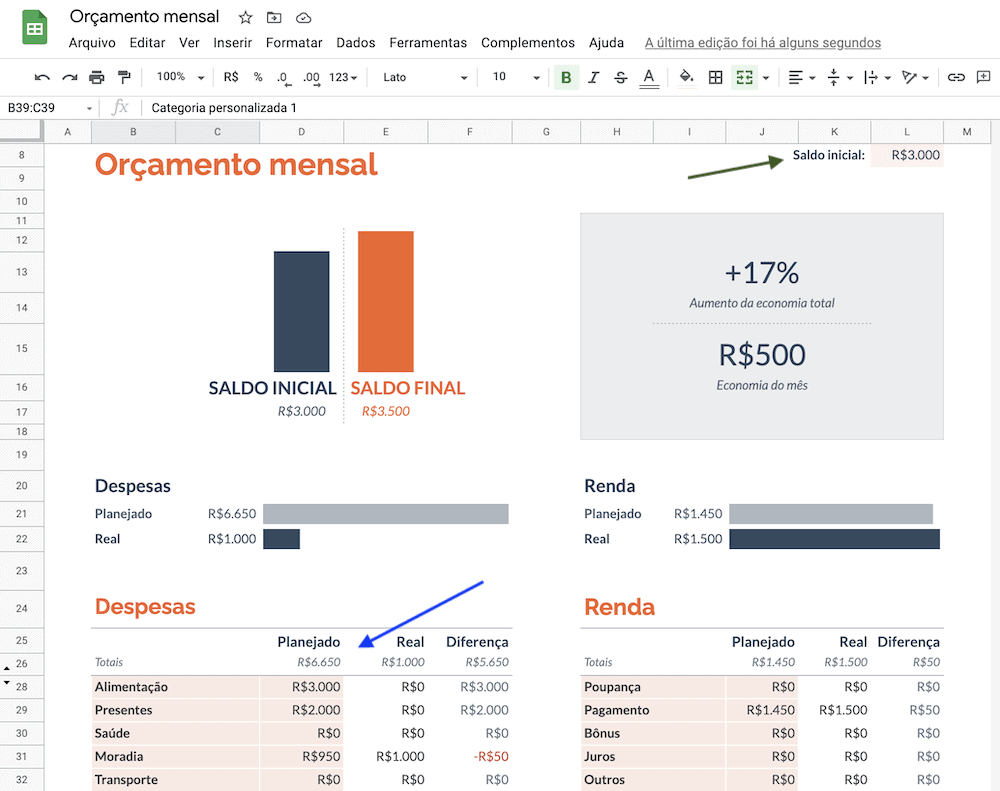Image resolution: width=1000 pixels, height=791 pixels.
Task: Star the Orçamento mensal document
Action: 246,18
